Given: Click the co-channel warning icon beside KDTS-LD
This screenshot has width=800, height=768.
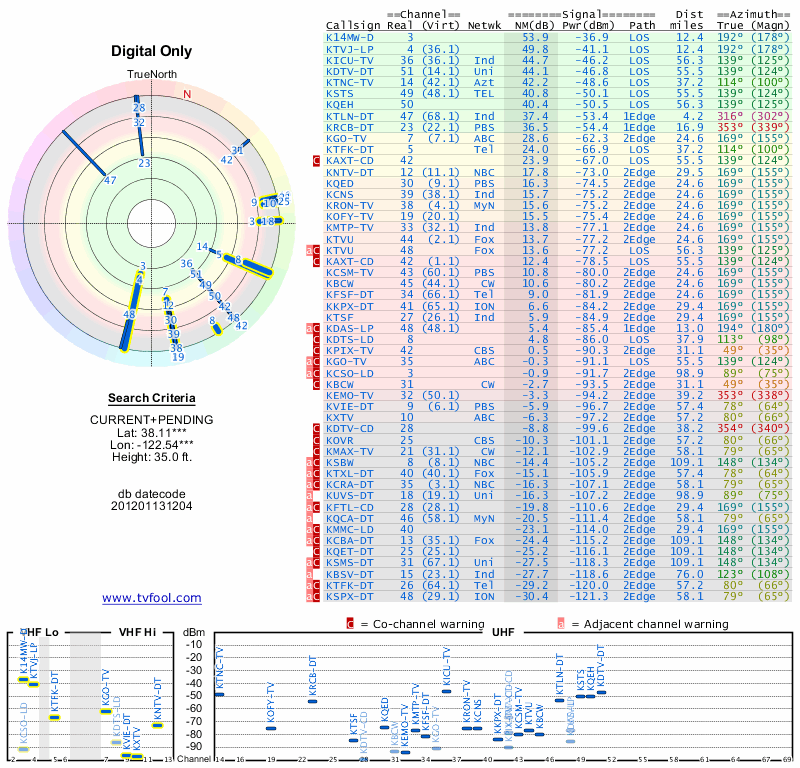Looking at the screenshot, I should point(316,340).
